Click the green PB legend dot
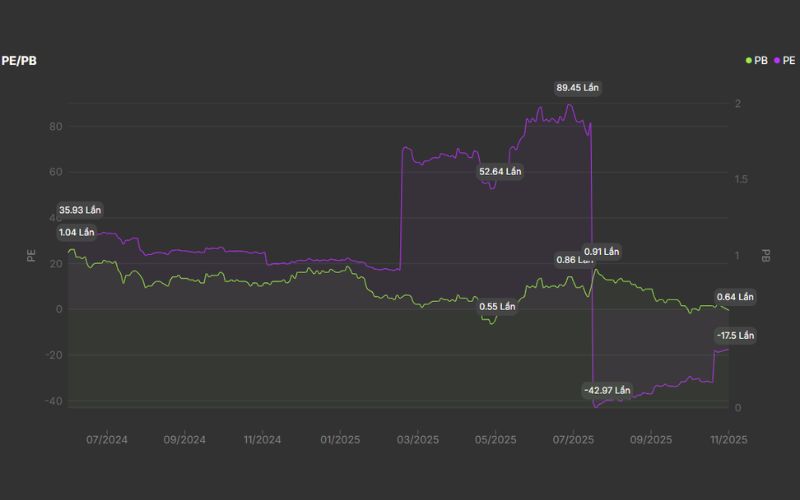Viewport: 800px width, 500px height. [x=749, y=61]
